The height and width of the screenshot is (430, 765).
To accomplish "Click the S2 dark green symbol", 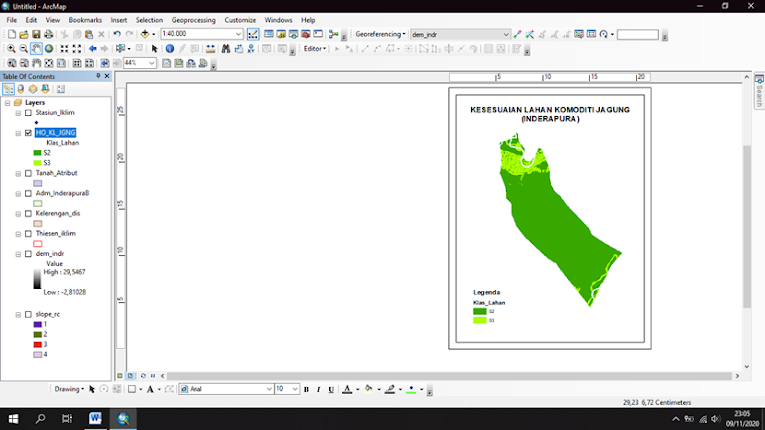I will 37,153.
